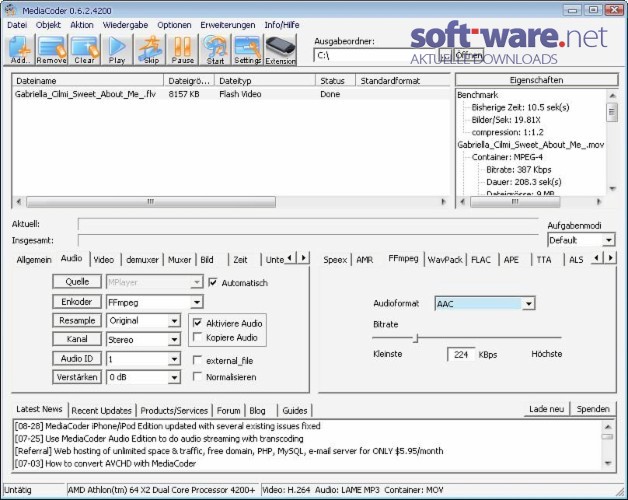Enable Normalisieren checkbox
Screen dimensions: 628x500
197,377
